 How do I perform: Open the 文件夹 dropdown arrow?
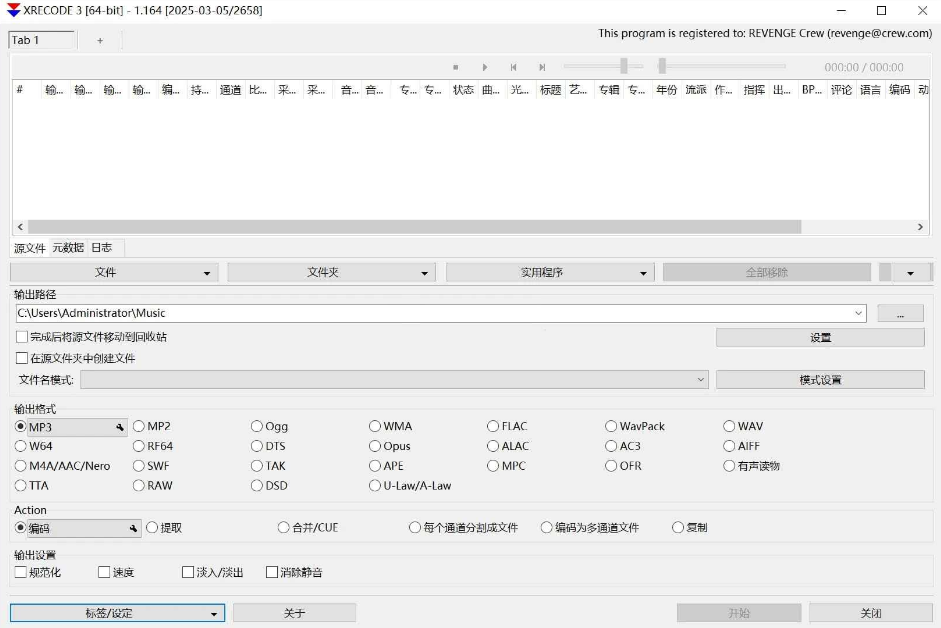tap(424, 271)
